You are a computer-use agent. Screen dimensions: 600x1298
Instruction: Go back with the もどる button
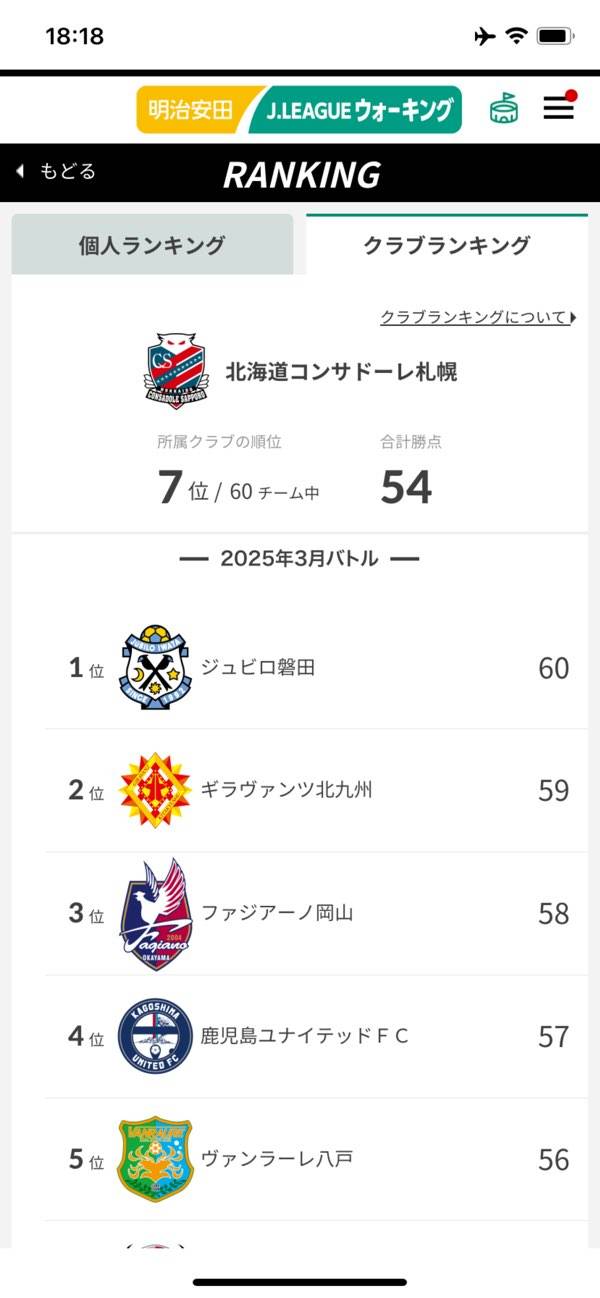[x=57, y=172]
